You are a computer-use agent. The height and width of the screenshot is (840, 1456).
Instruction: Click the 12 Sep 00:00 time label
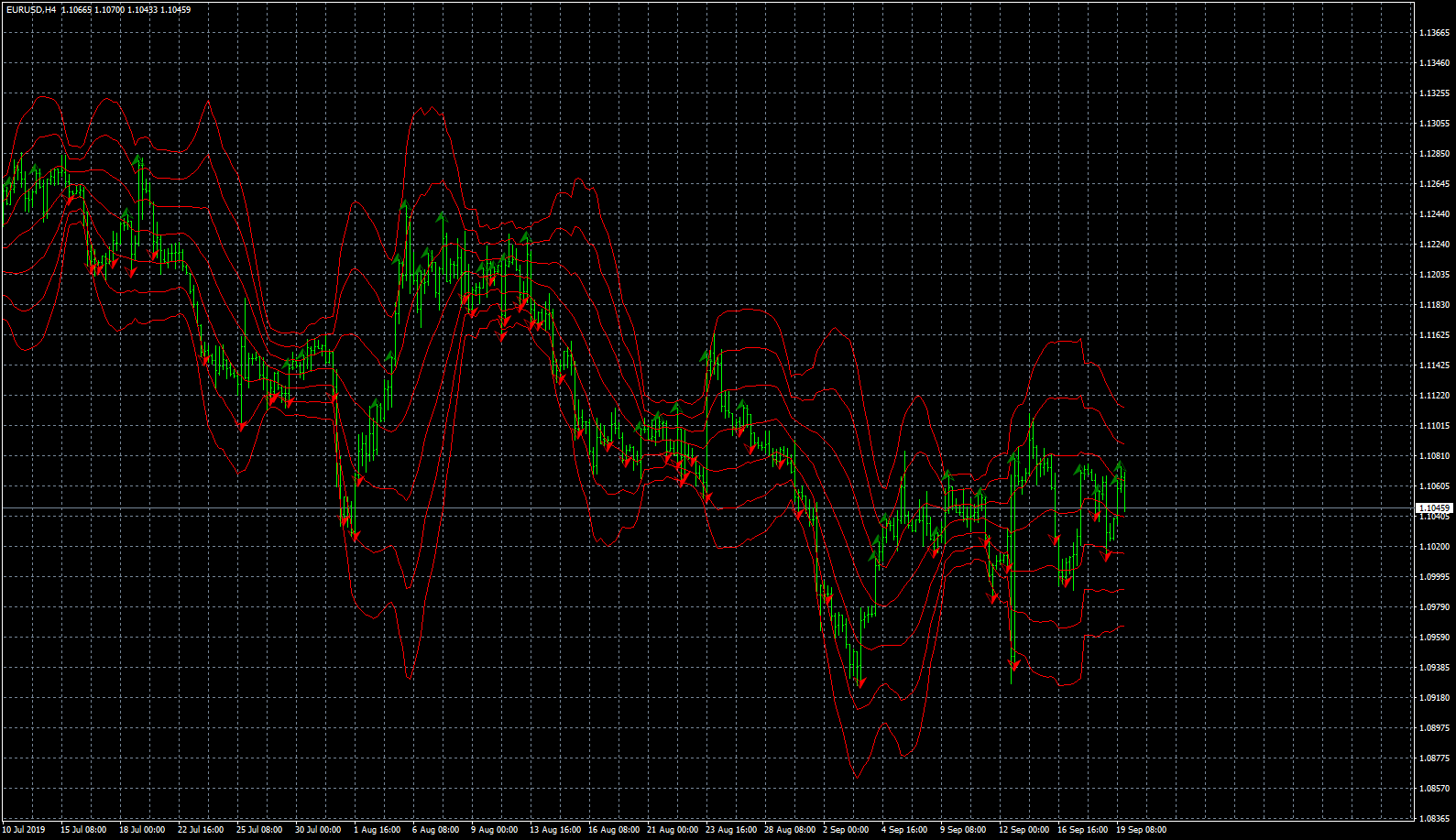[1024, 830]
